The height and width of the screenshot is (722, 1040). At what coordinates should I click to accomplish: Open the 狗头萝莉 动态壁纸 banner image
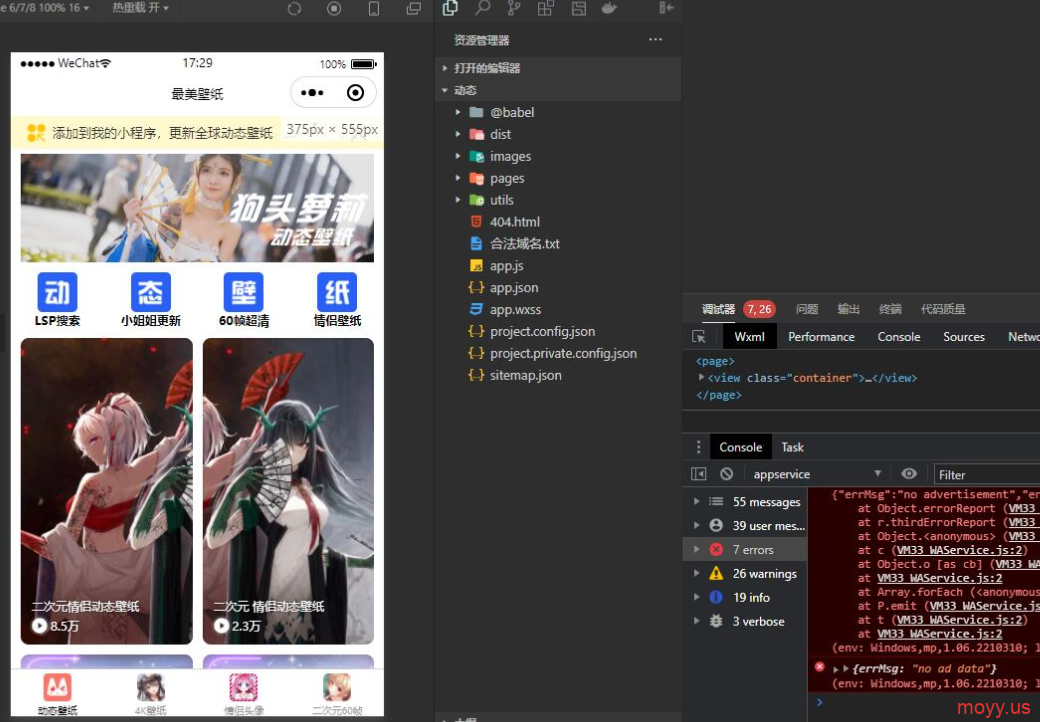point(197,208)
